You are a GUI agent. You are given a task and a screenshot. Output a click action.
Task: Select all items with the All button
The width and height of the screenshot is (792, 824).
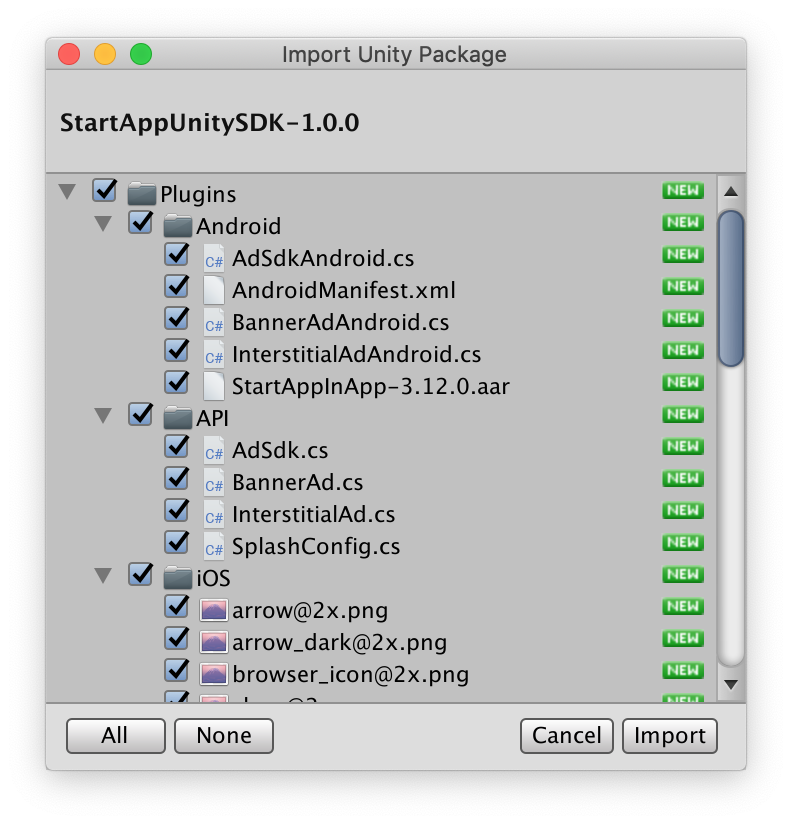click(116, 736)
